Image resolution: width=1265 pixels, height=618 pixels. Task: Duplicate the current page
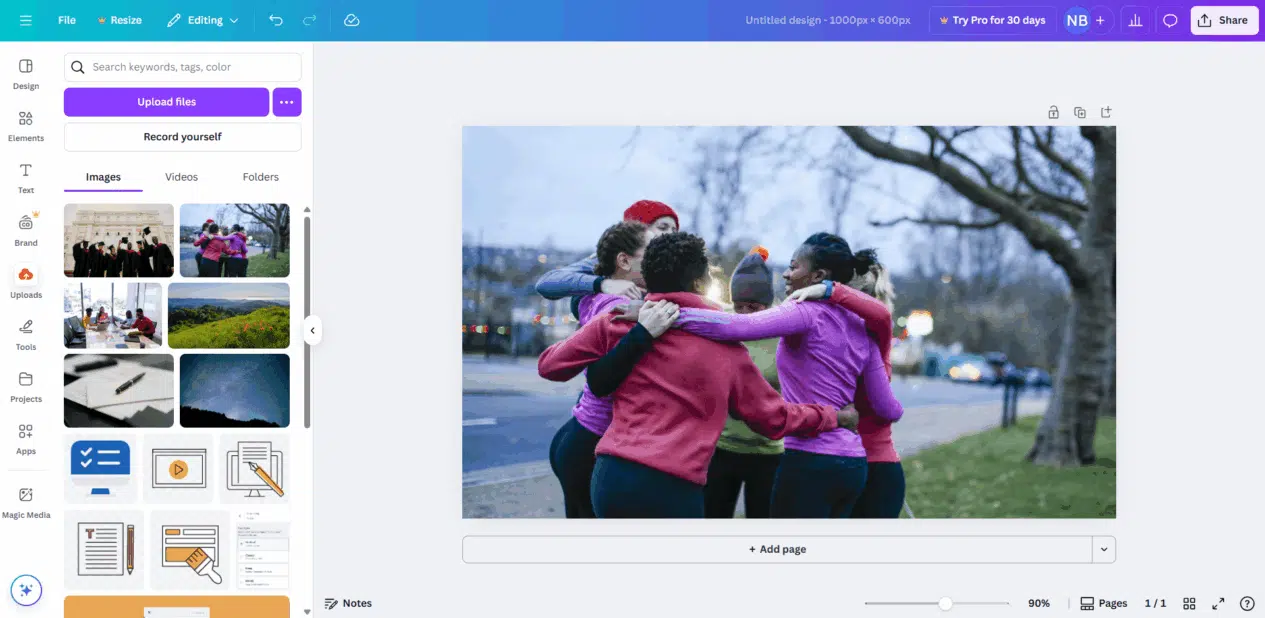point(1080,112)
